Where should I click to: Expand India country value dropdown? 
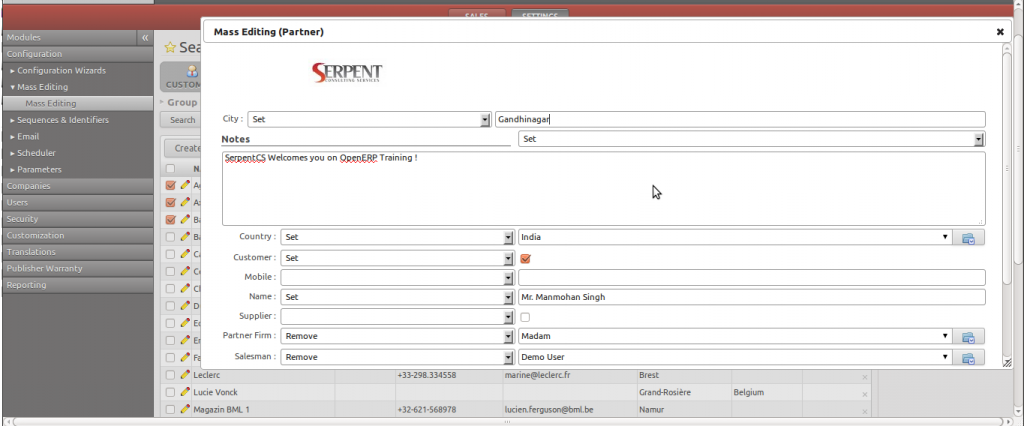(945, 238)
